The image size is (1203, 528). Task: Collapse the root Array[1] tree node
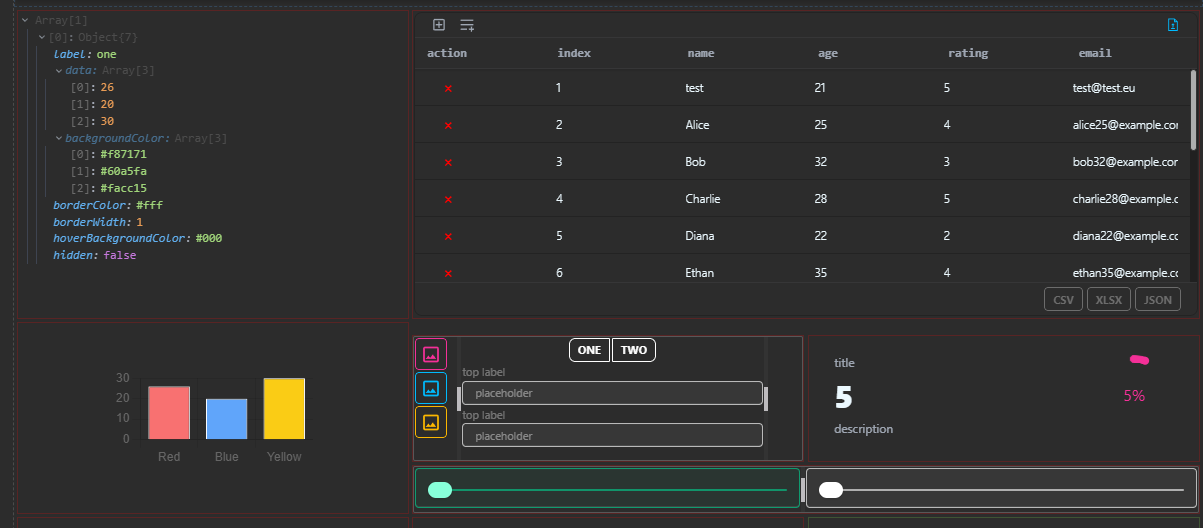click(25, 20)
